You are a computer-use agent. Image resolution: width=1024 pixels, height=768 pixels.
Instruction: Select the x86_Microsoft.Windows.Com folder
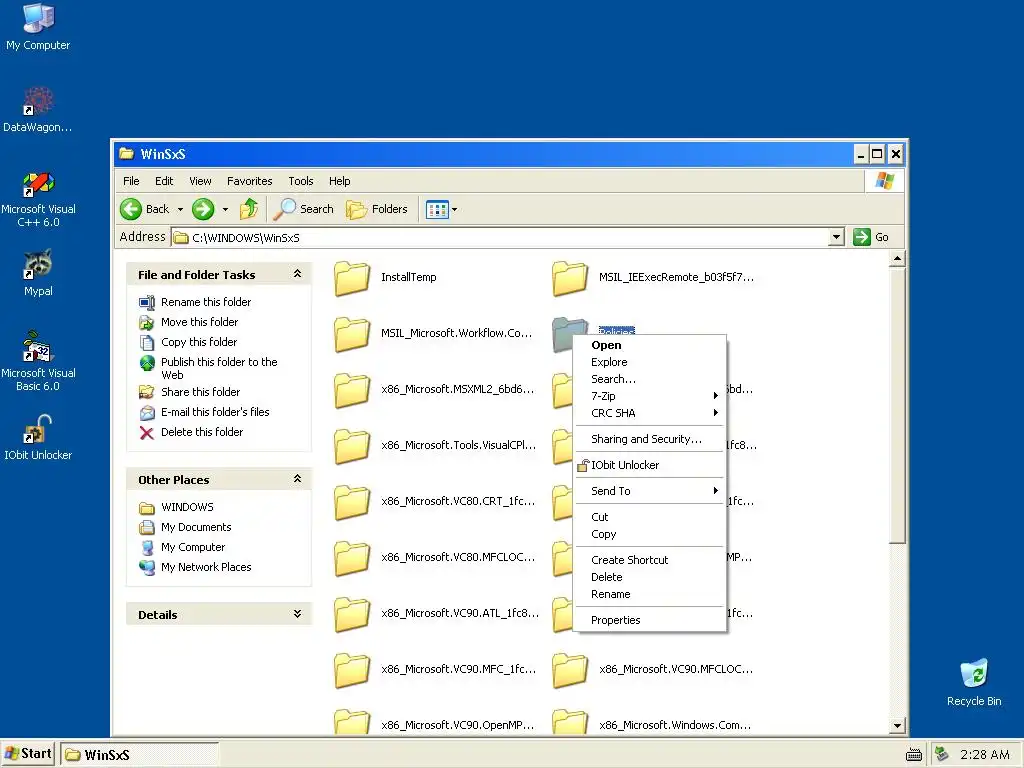[x=652, y=724]
